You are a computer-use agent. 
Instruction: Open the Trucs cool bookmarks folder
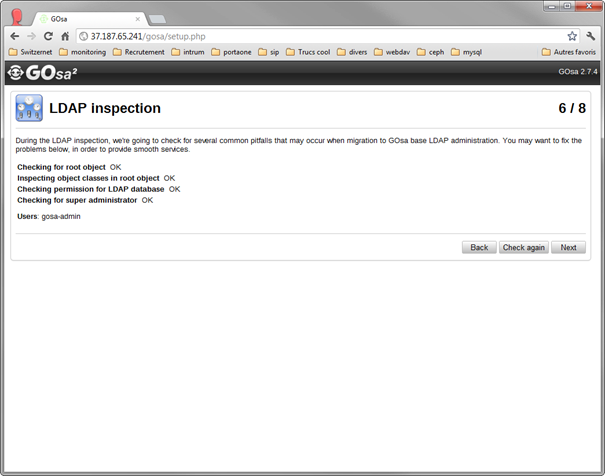(x=308, y=52)
